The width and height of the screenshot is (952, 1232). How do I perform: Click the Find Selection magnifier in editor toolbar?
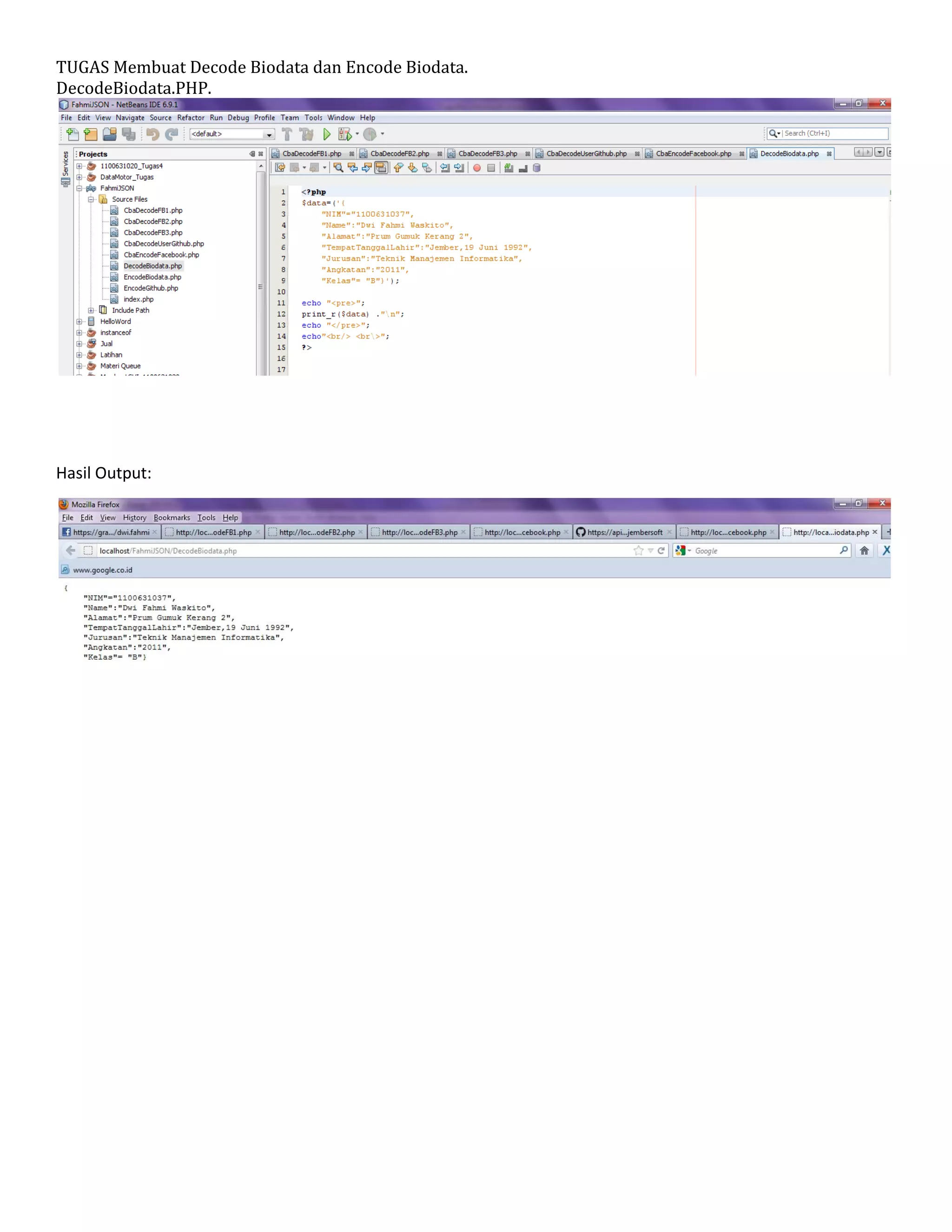coord(338,167)
